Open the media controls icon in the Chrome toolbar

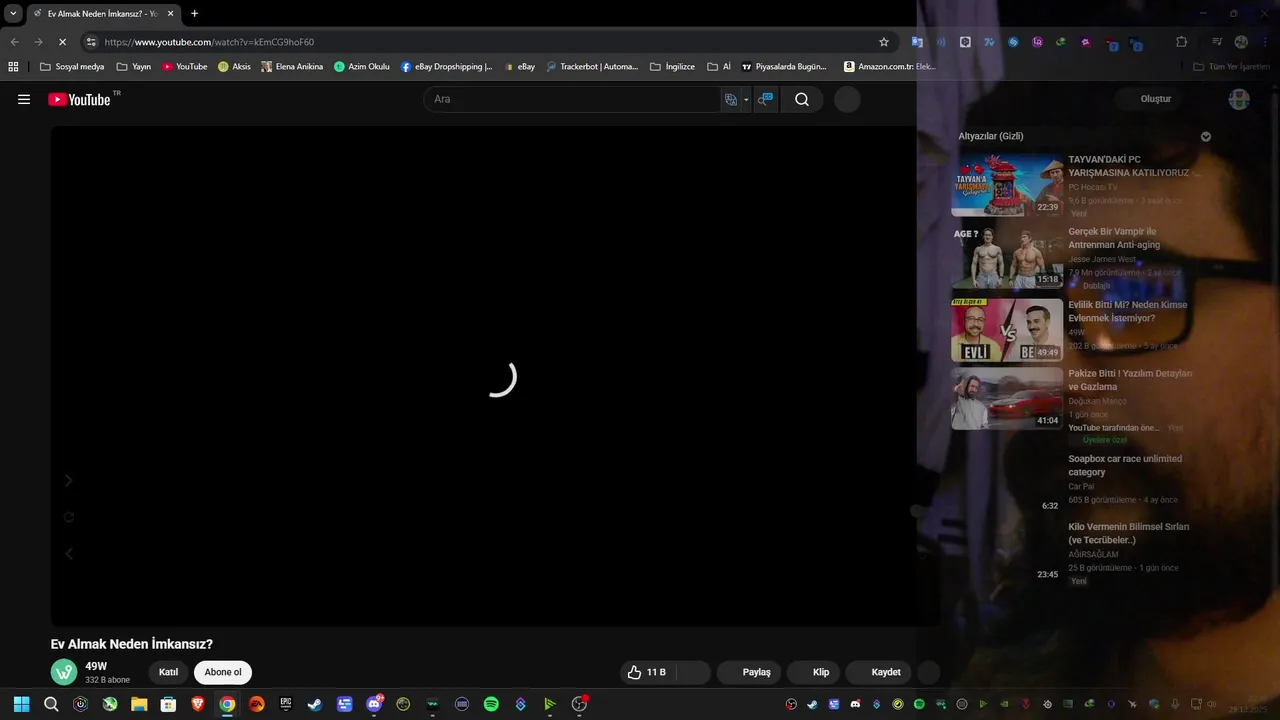pyautogui.click(x=1217, y=42)
